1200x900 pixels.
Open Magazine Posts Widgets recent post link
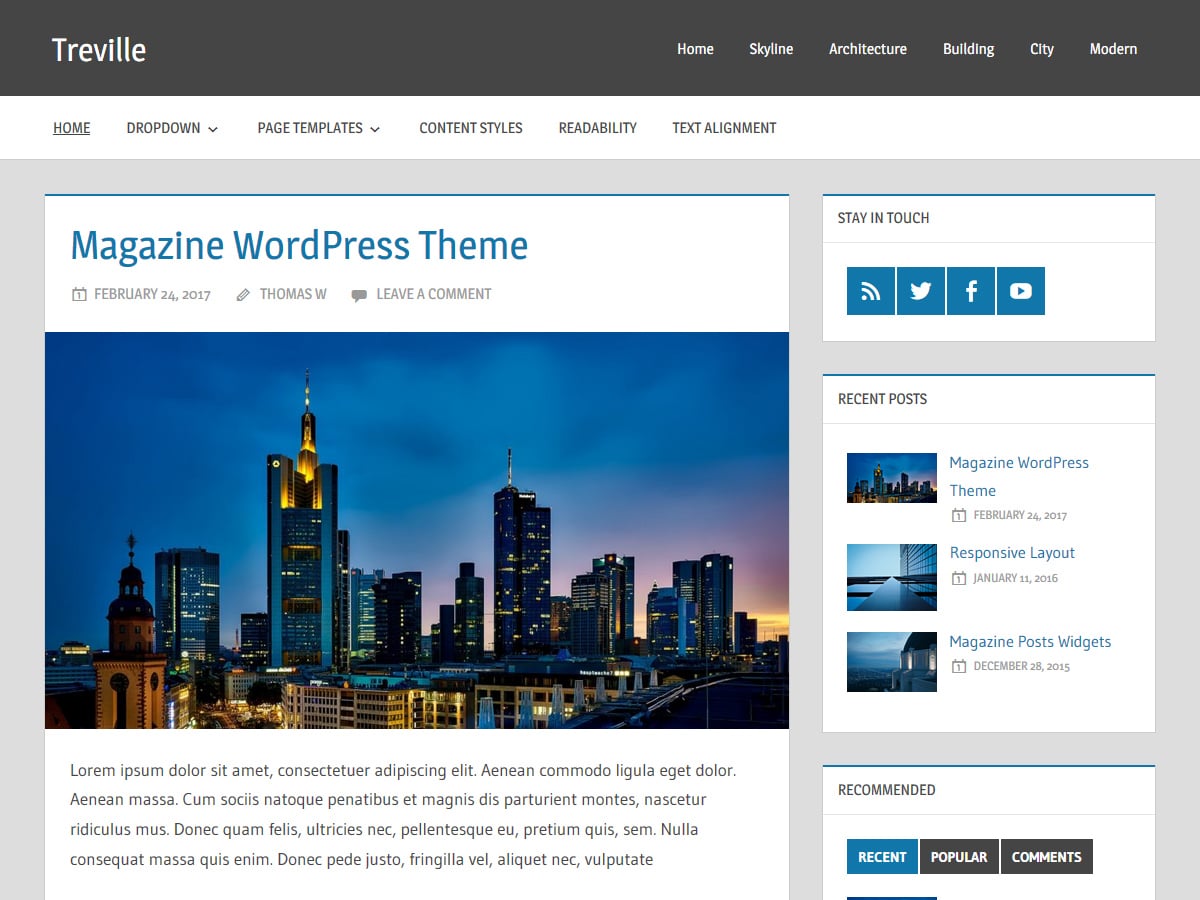pyautogui.click(x=1030, y=642)
